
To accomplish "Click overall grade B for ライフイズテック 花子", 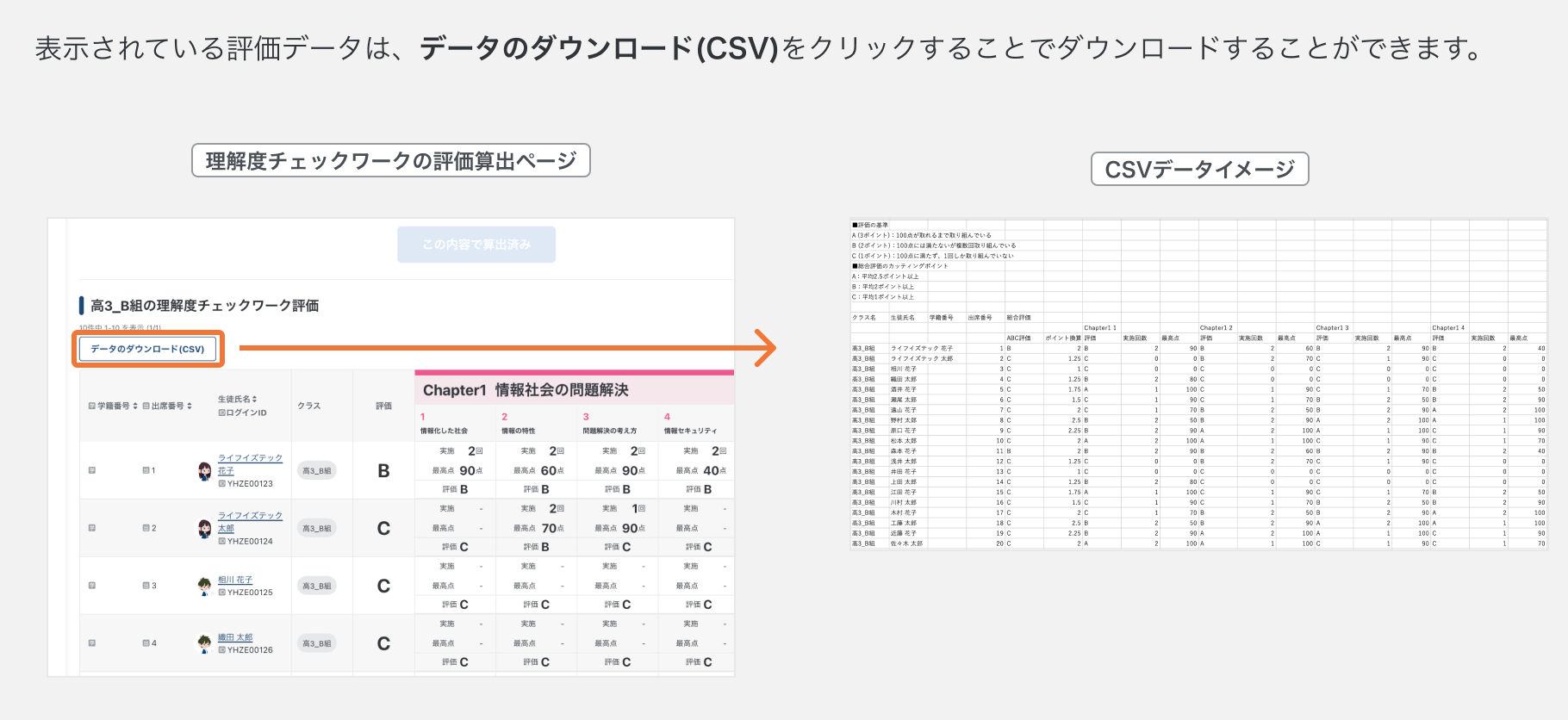I will coord(383,471).
